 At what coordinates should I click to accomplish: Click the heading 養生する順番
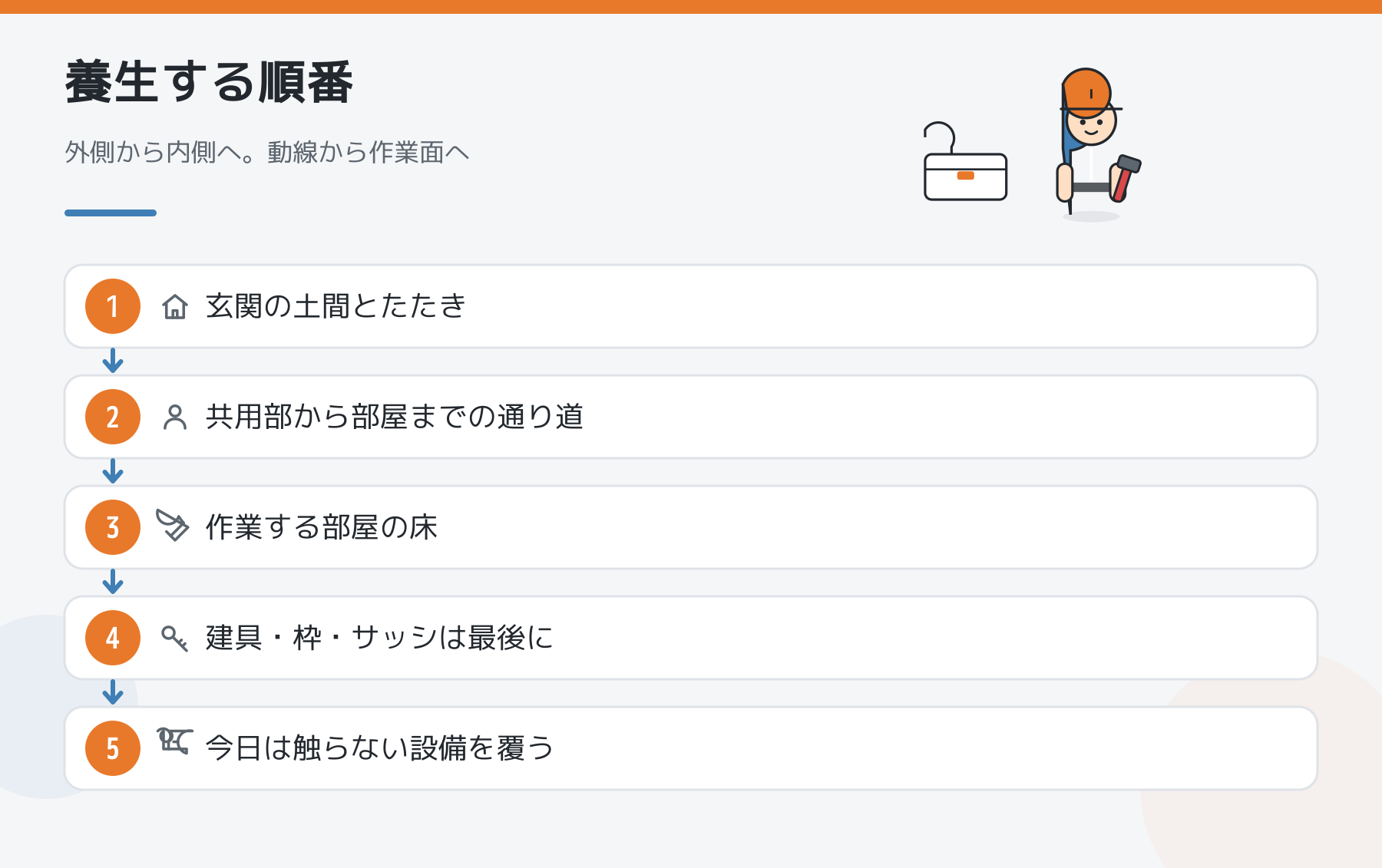209,82
